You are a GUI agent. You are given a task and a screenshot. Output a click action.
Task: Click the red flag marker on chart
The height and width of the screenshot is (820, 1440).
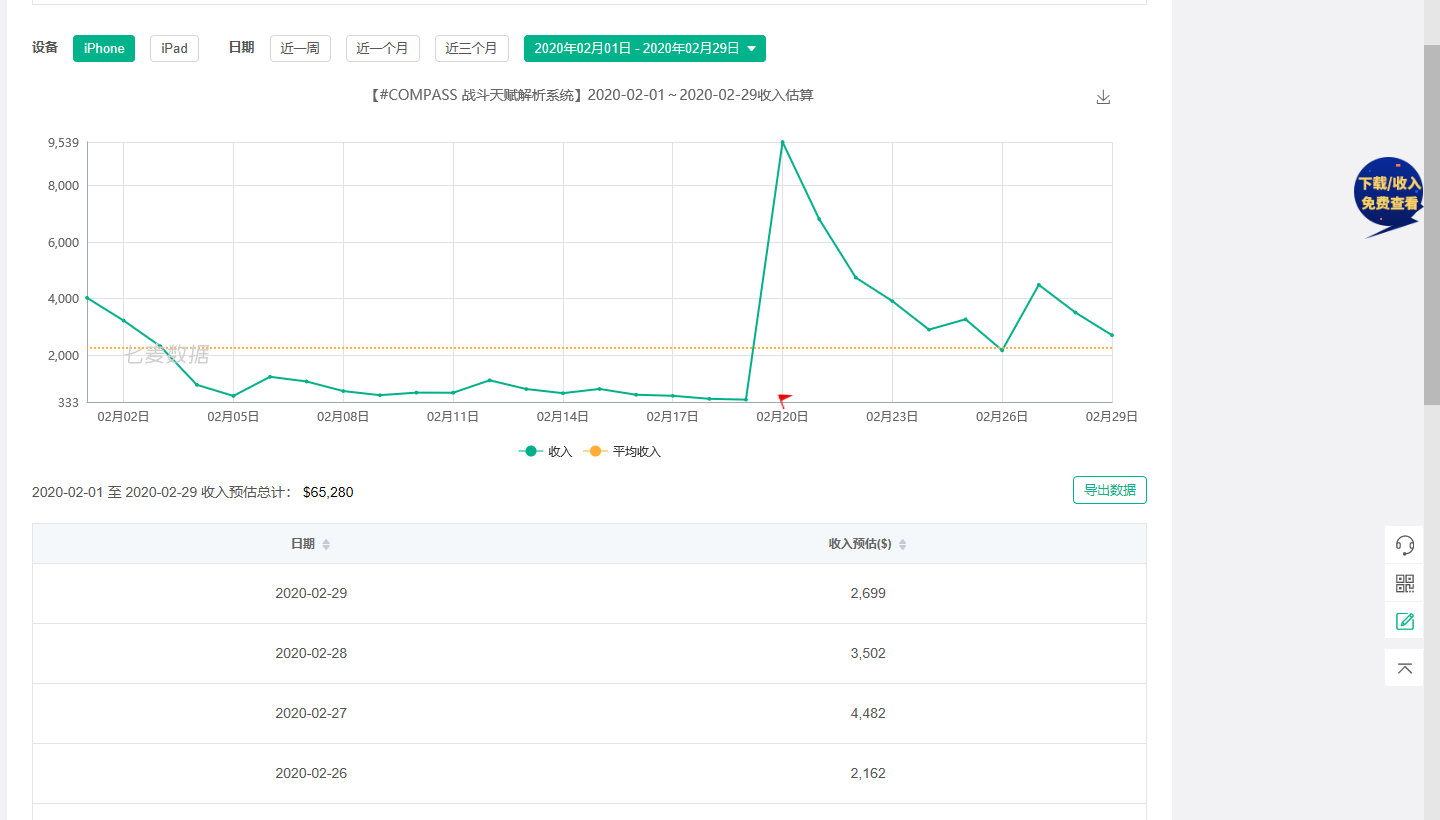pyautogui.click(x=784, y=400)
